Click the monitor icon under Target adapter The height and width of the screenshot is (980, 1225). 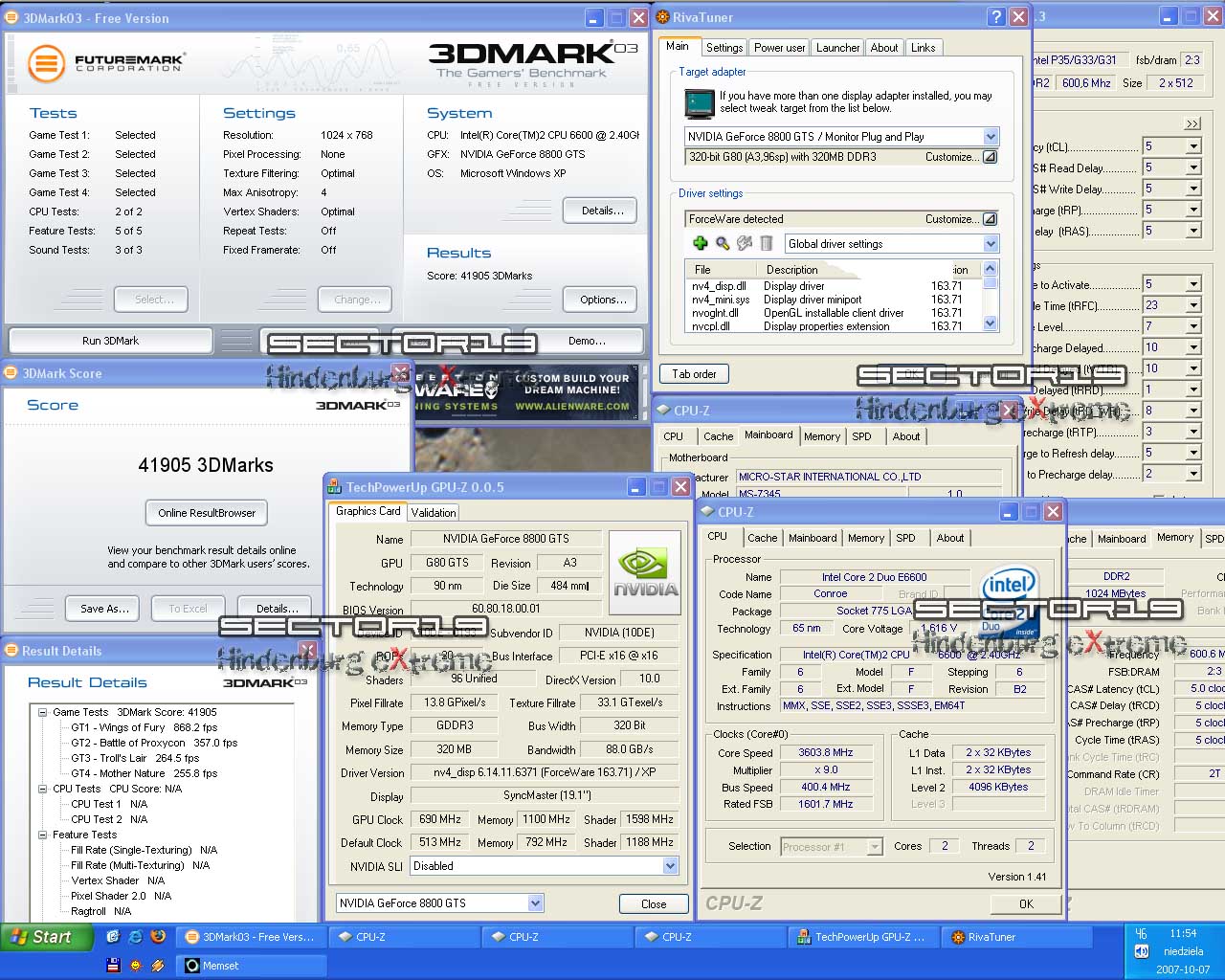700,102
